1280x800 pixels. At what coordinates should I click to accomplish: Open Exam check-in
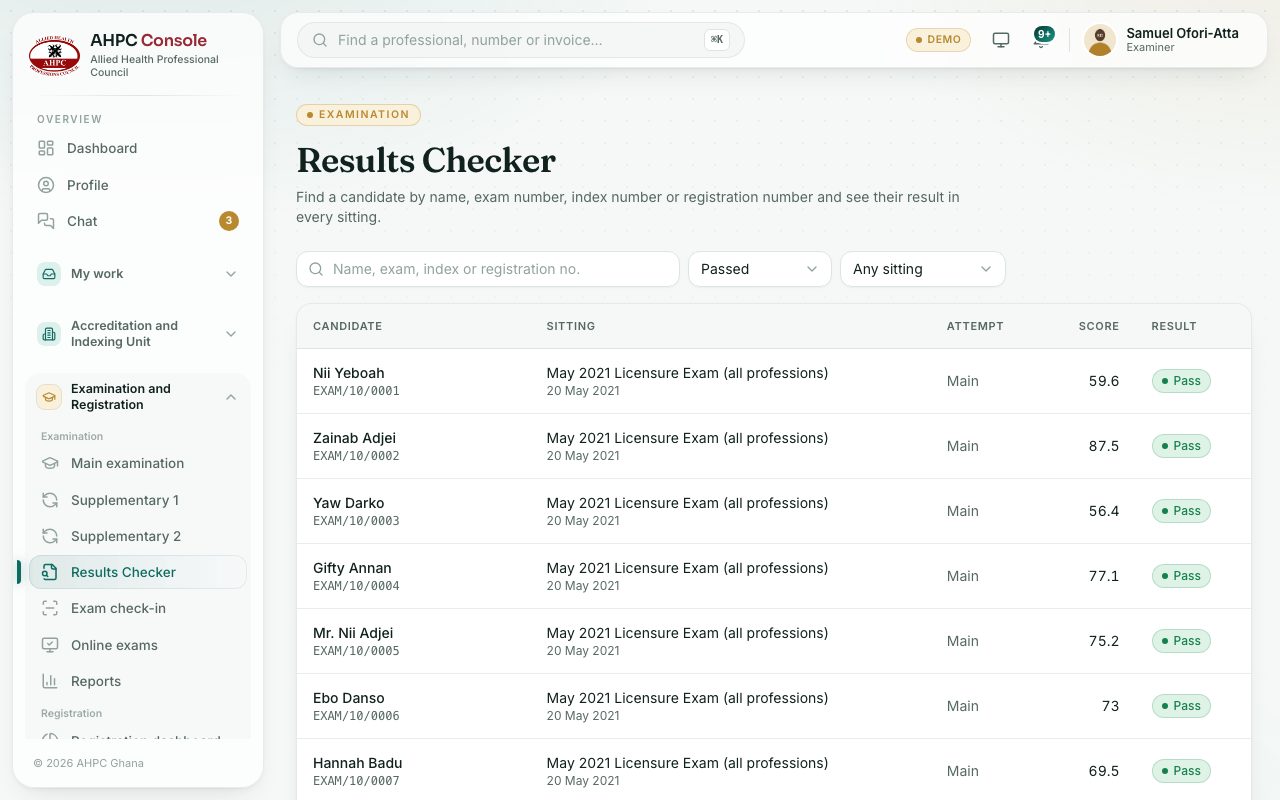tap(138, 608)
